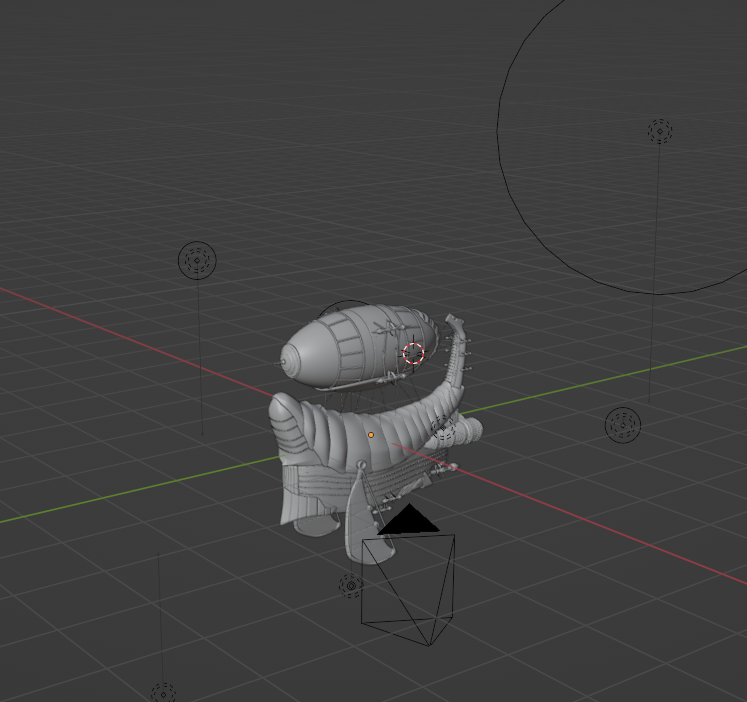Select the ringed light left of the airship
Viewport: 747px width, 702px height.
coord(197,260)
